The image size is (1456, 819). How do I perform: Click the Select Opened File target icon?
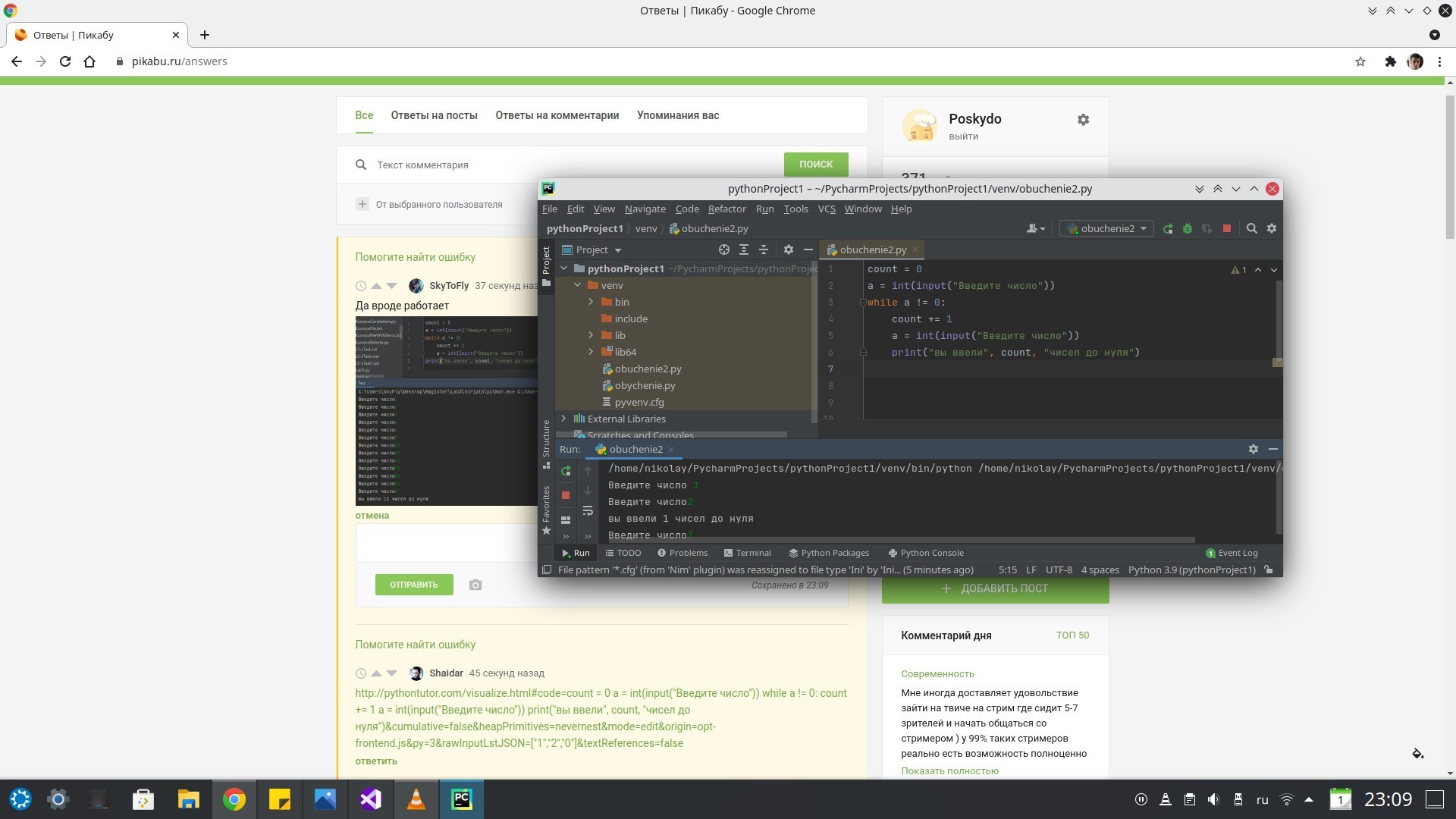click(x=724, y=249)
